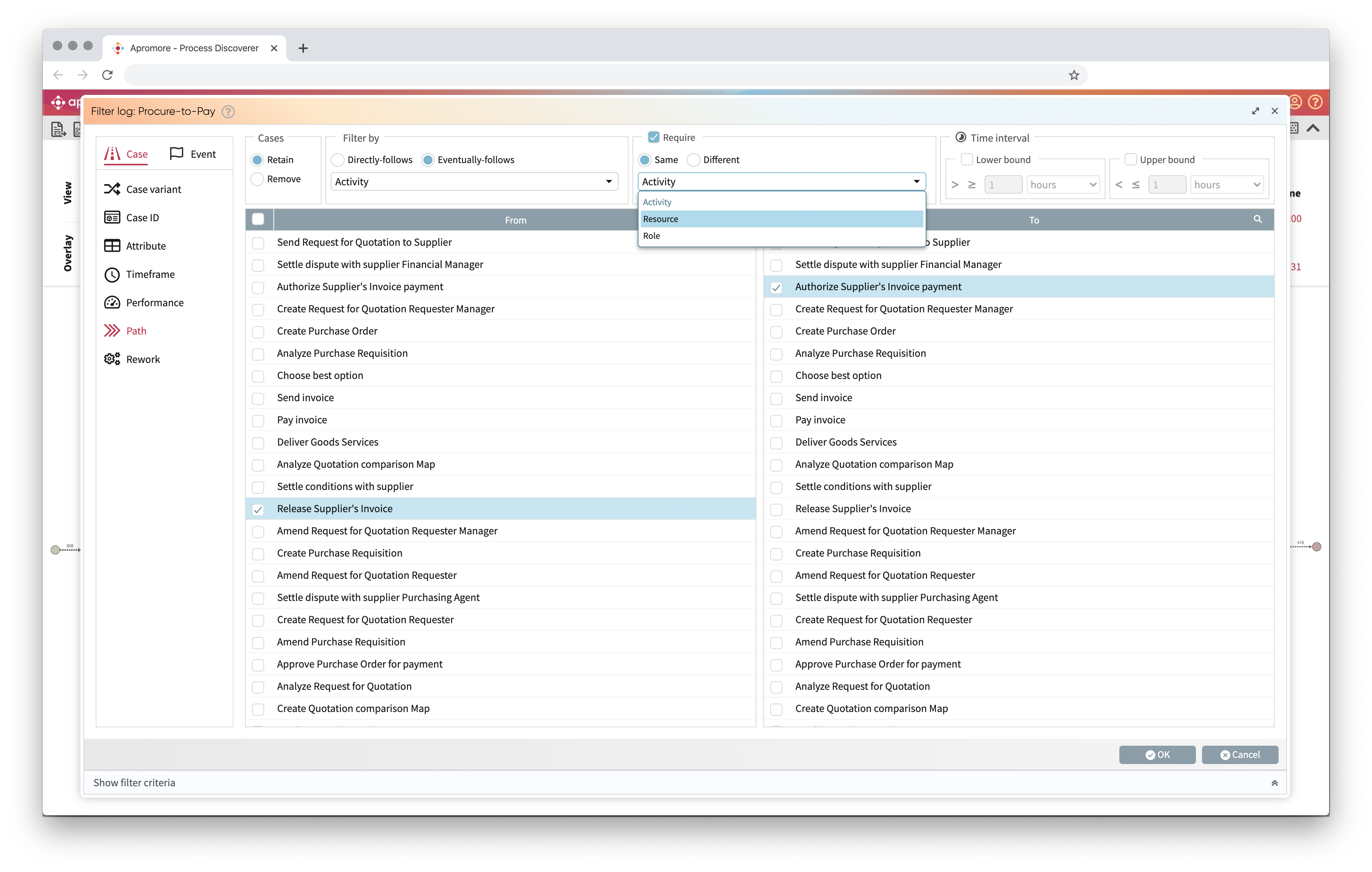The height and width of the screenshot is (872, 1372).
Task: Click the Performance icon in sidebar
Action: 112,302
